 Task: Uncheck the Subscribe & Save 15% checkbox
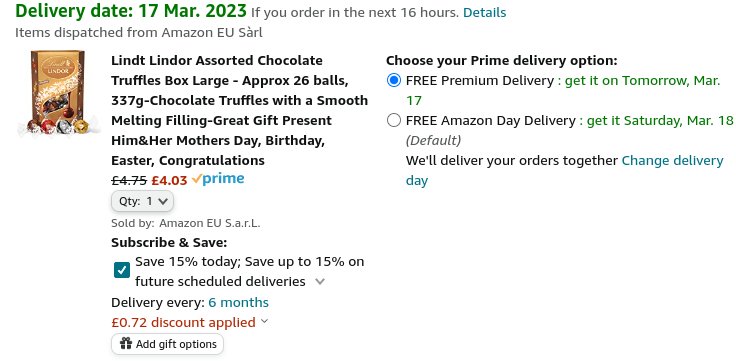(x=122, y=270)
